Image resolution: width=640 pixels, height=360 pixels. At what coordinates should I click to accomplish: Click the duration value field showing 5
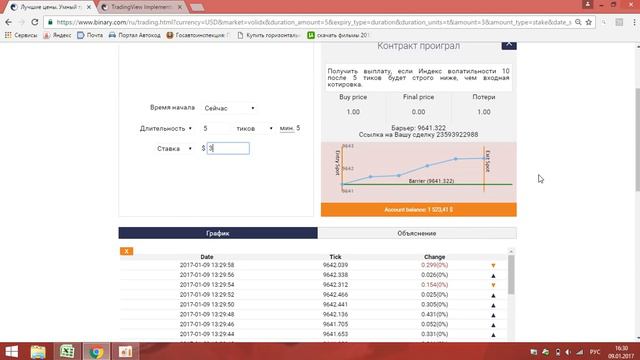tap(216, 128)
